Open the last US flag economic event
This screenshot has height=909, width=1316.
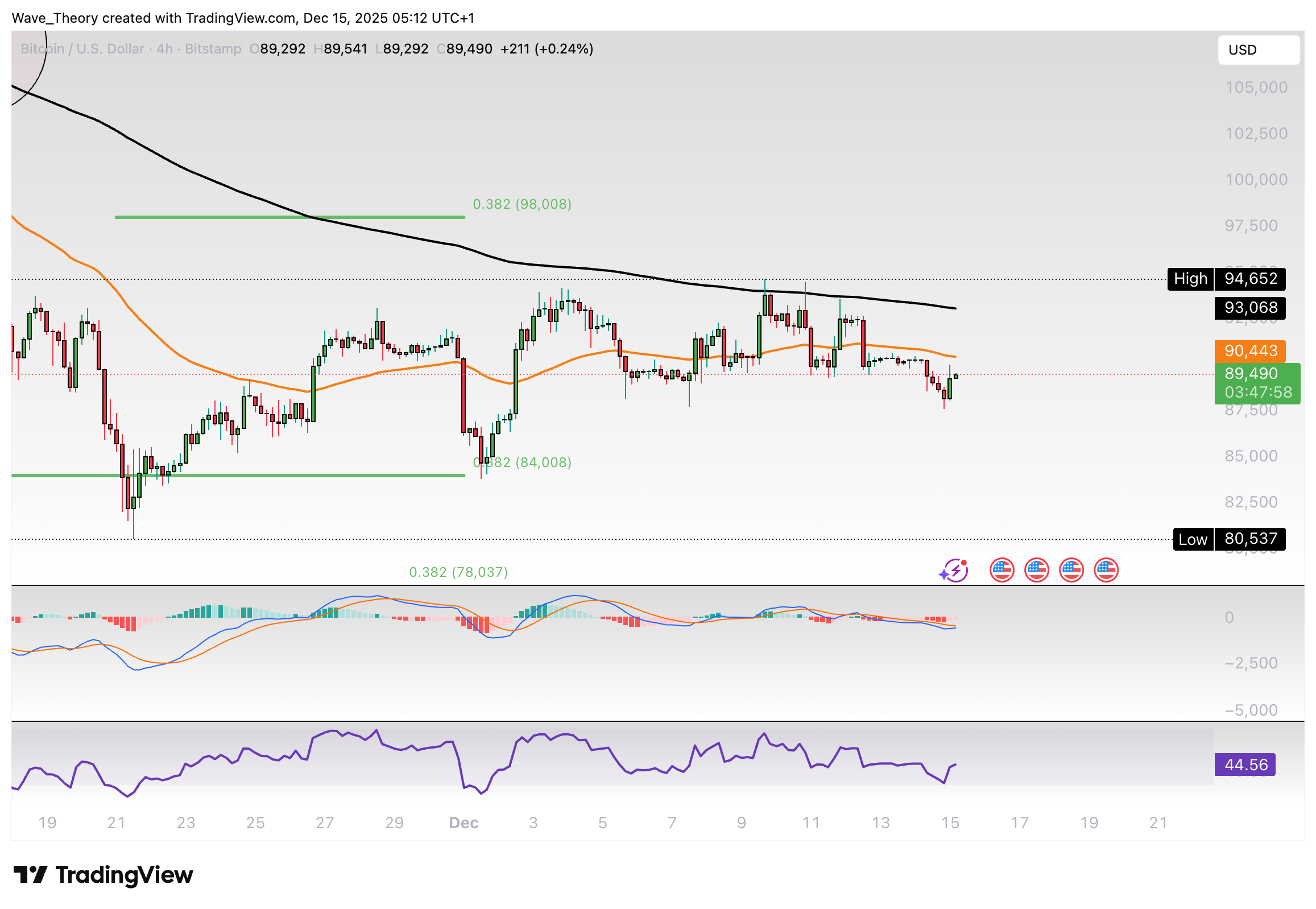click(x=1106, y=570)
